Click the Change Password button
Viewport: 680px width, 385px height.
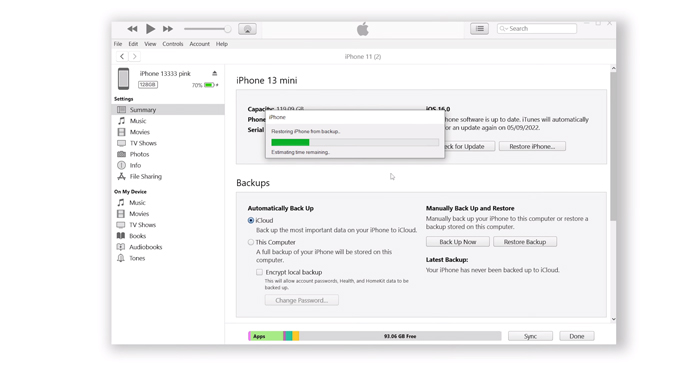click(302, 300)
